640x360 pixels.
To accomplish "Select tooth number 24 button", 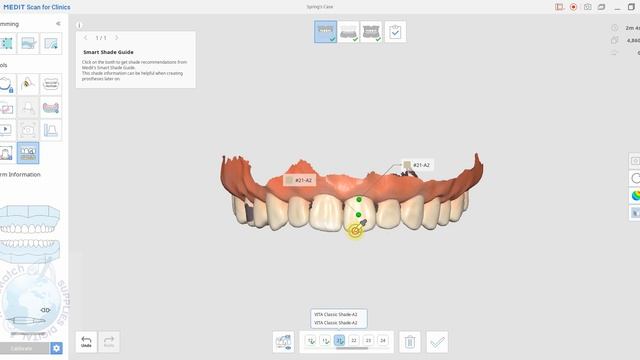I will coord(383,340).
